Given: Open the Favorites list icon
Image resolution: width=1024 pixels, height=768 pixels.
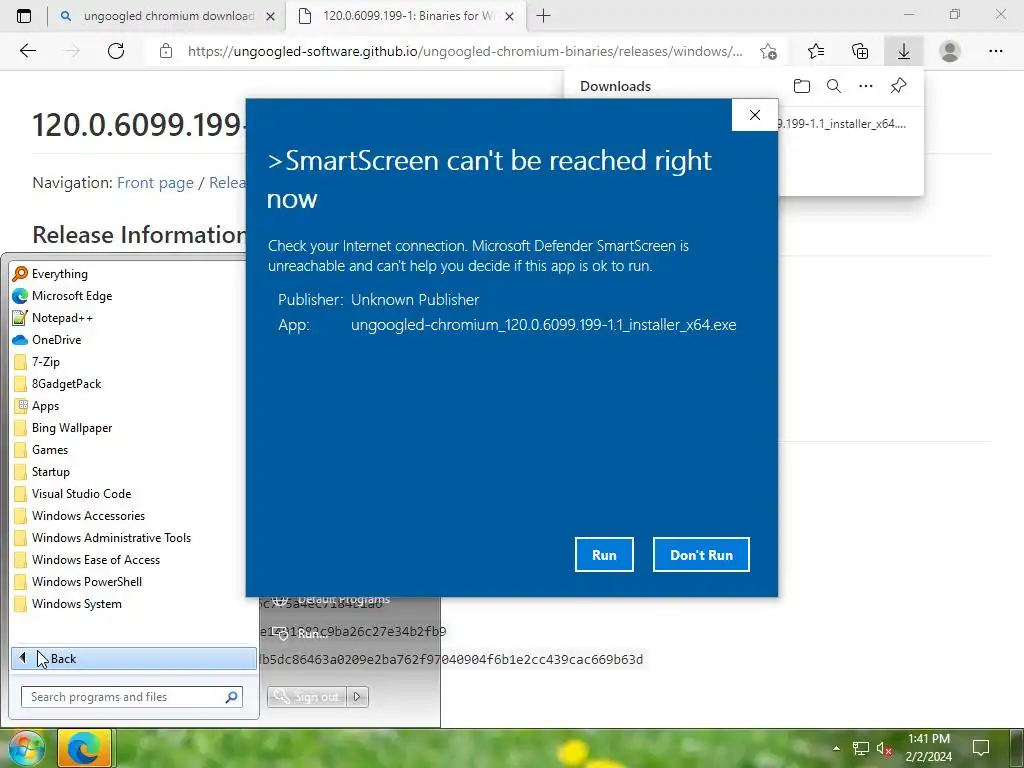Looking at the screenshot, I should coord(816,51).
